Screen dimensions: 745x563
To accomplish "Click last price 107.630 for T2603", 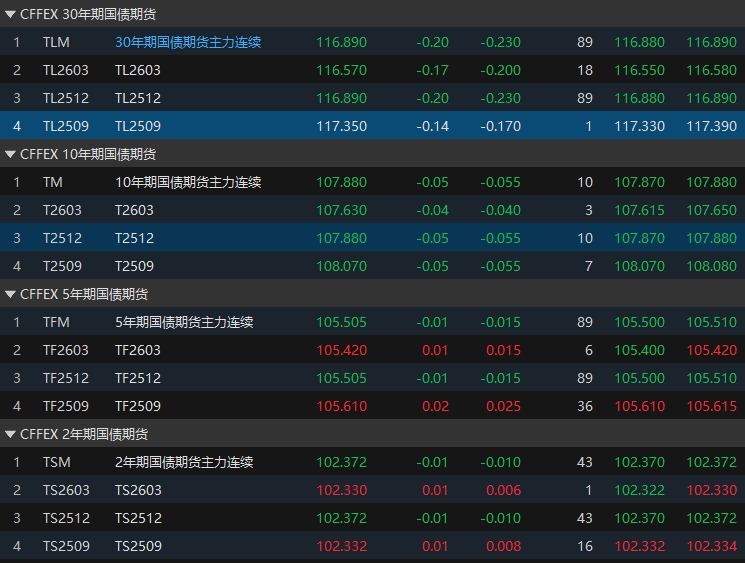I will 342,210.
